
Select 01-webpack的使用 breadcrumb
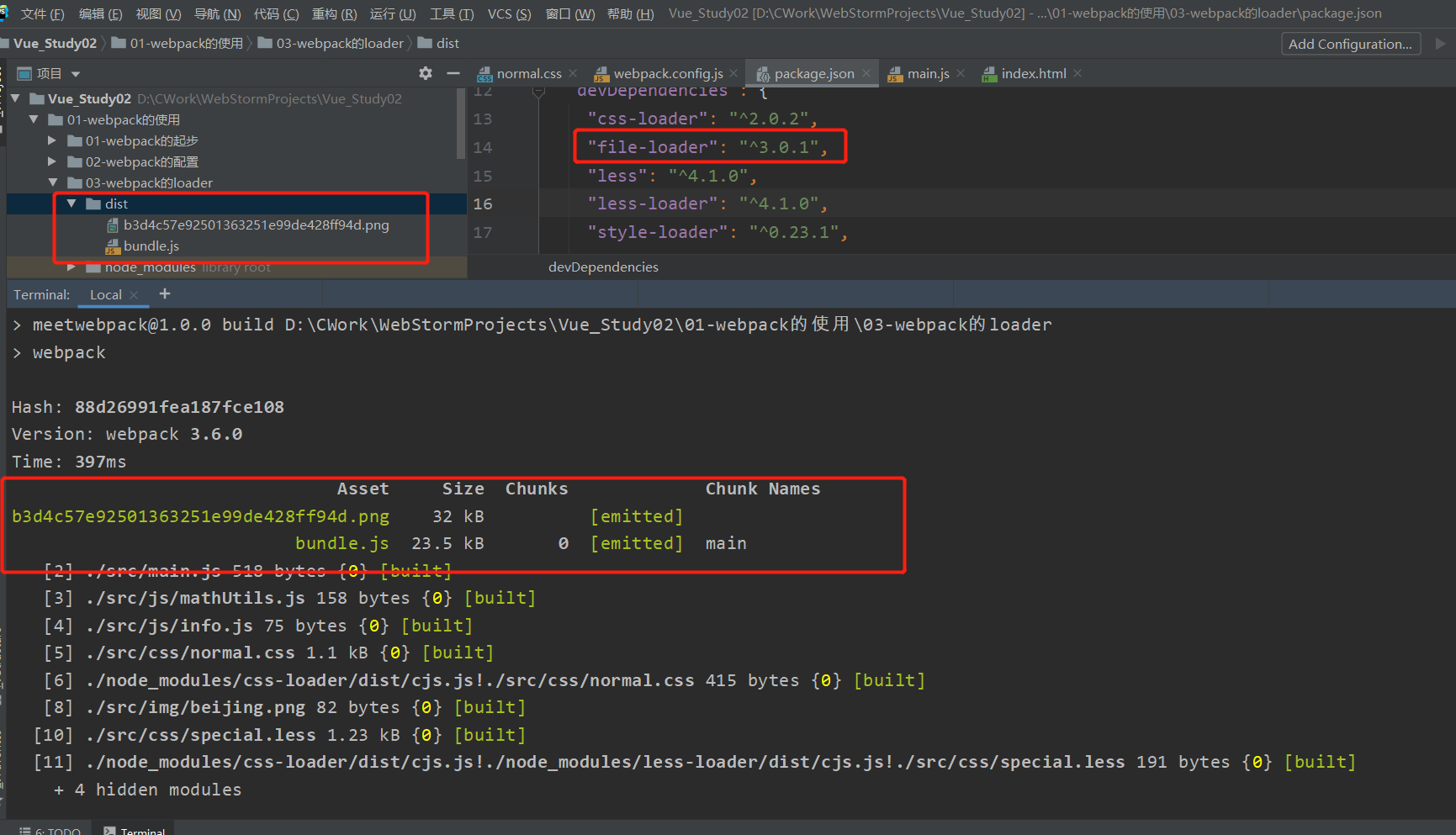coord(177,43)
